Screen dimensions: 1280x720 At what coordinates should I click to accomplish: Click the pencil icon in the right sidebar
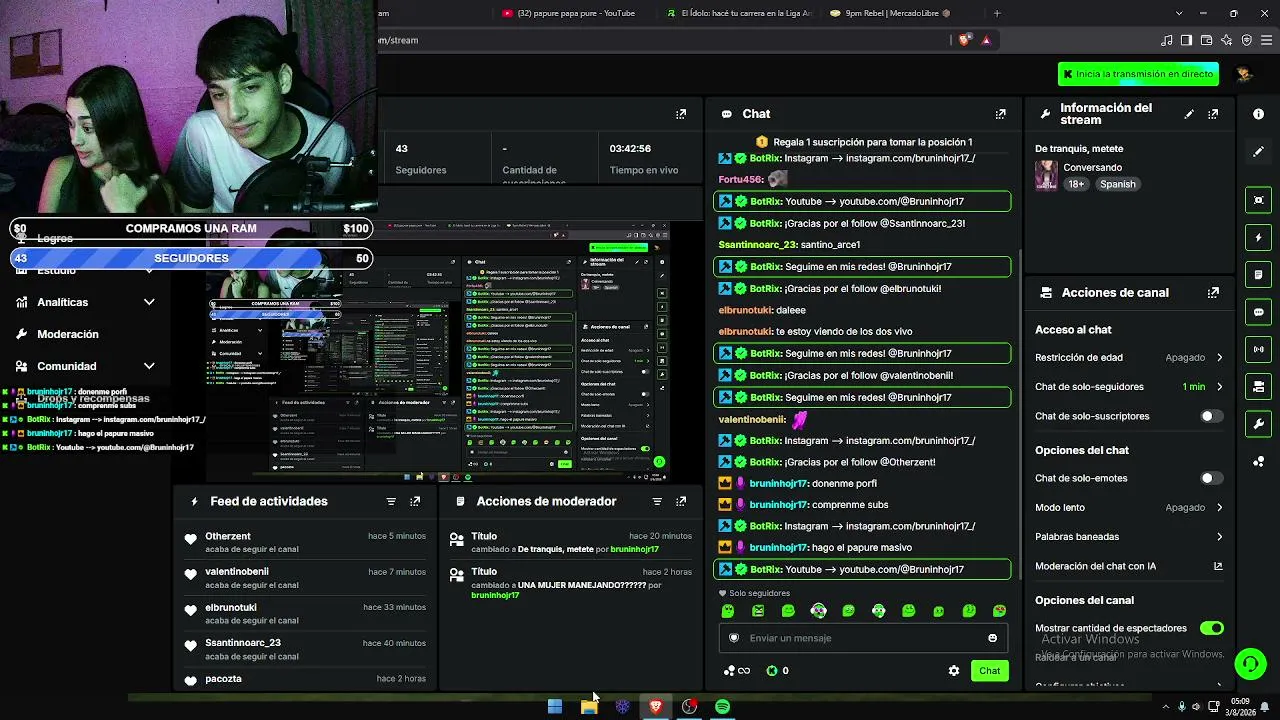tap(1258, 152)
